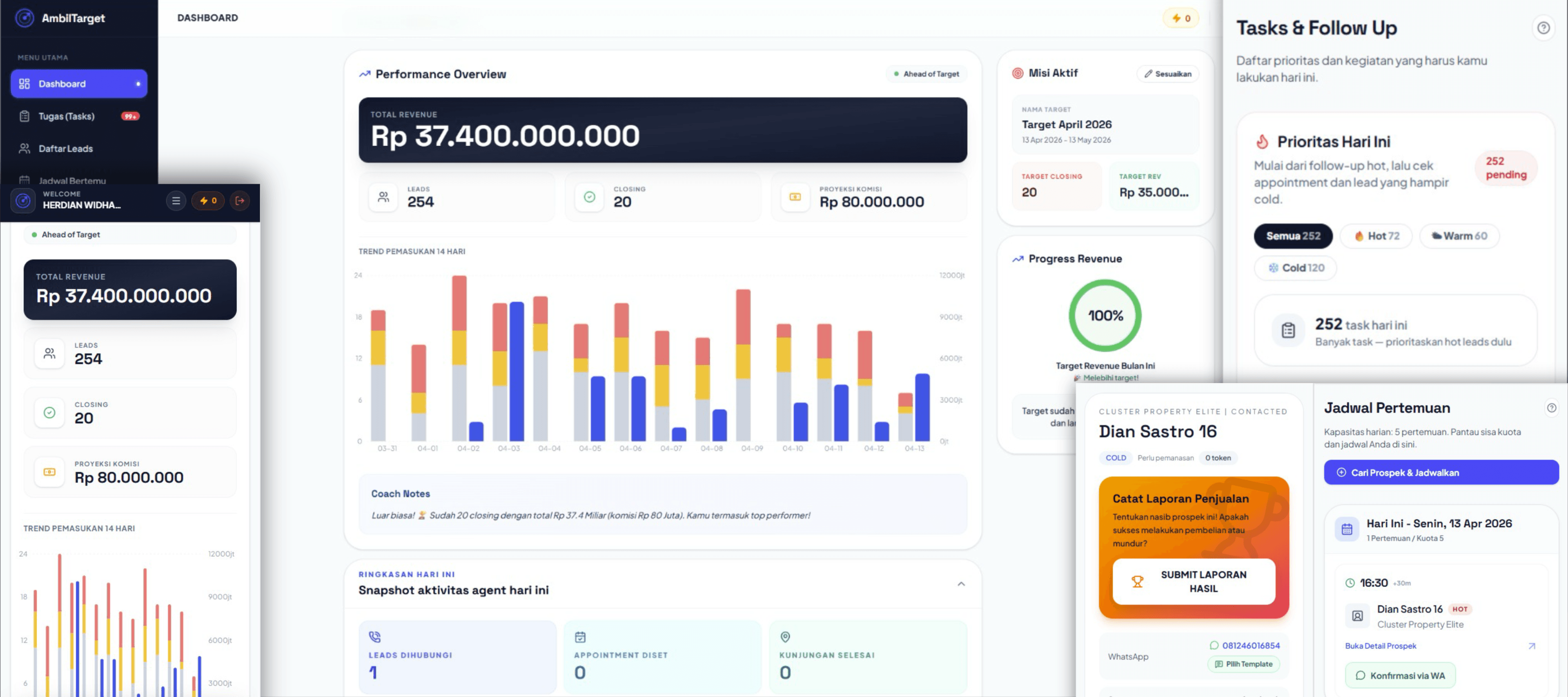This screenshot has height=697, width=1568.
Task: Open help icon in Tasks & Follow Up
Action: (x=1543, y=27)
